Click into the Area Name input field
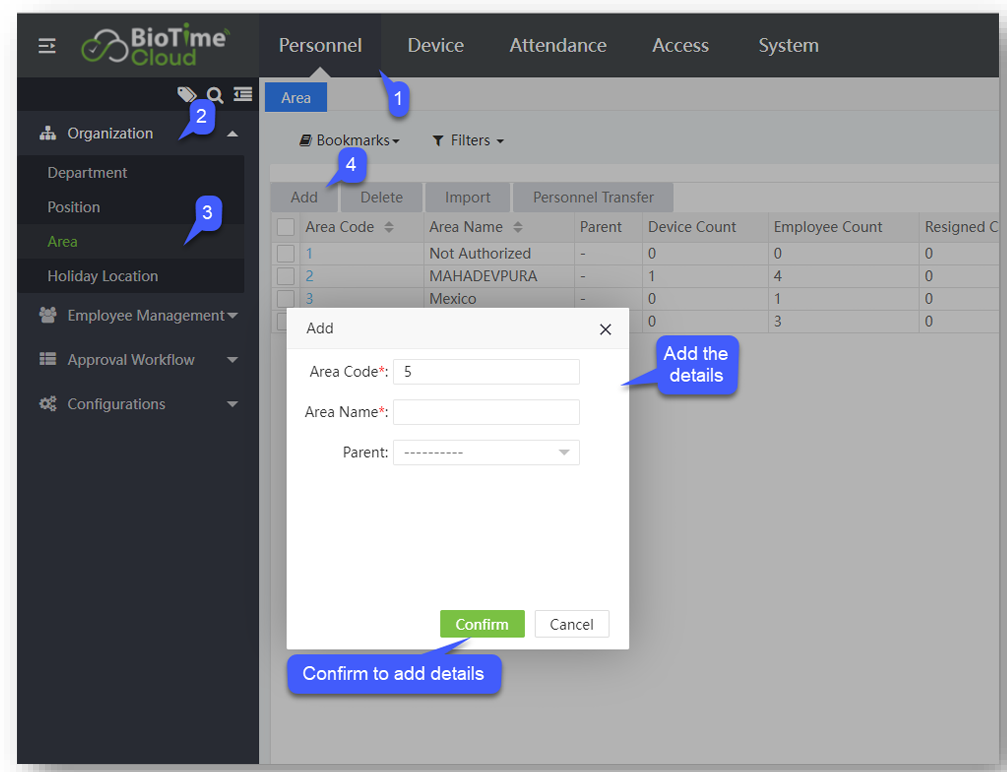The image size is (1007, 772). point(486,412)
